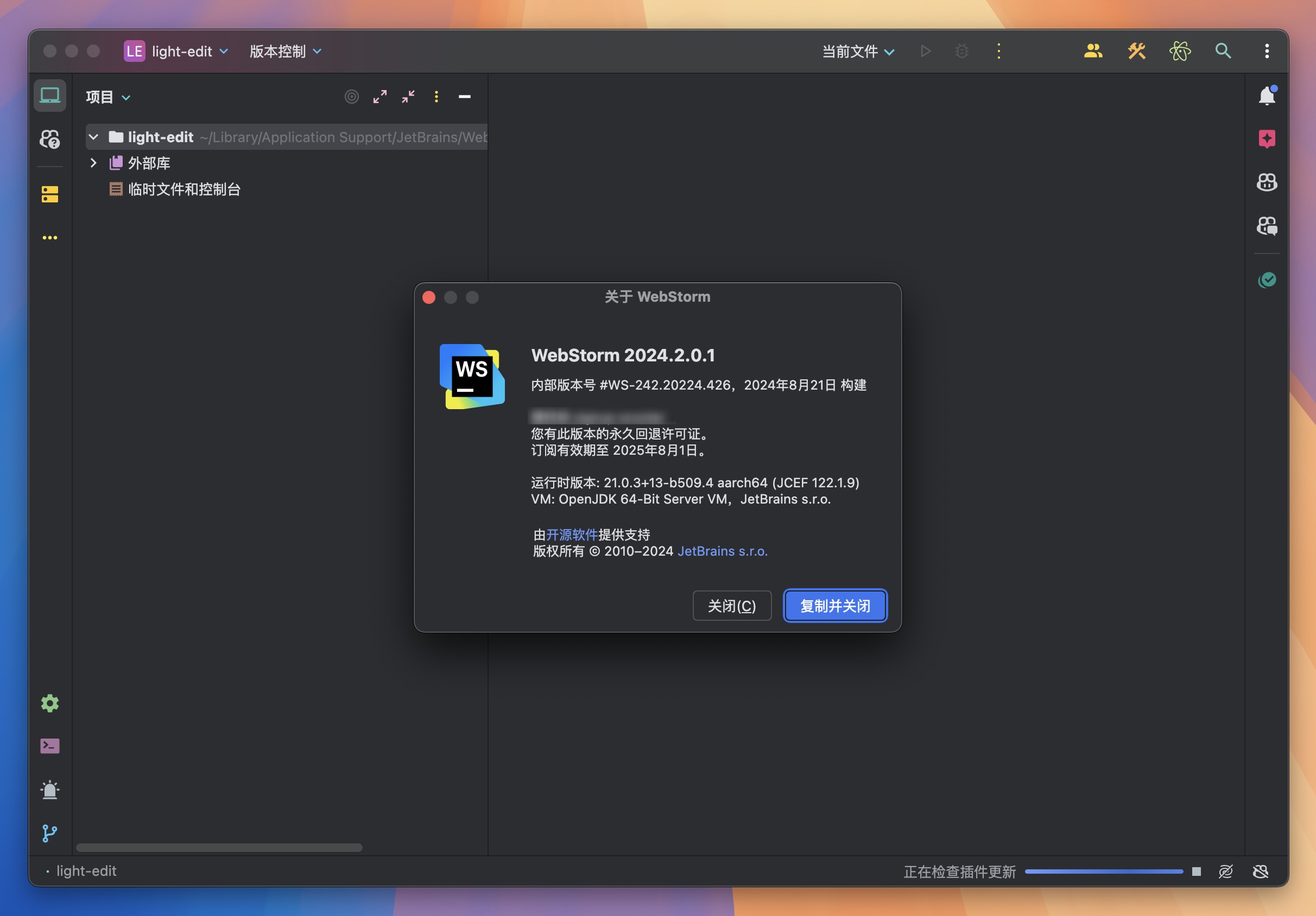Open the Git branches icon in the bottom sidebar
1316x916 pixels.
coord(50,834)
